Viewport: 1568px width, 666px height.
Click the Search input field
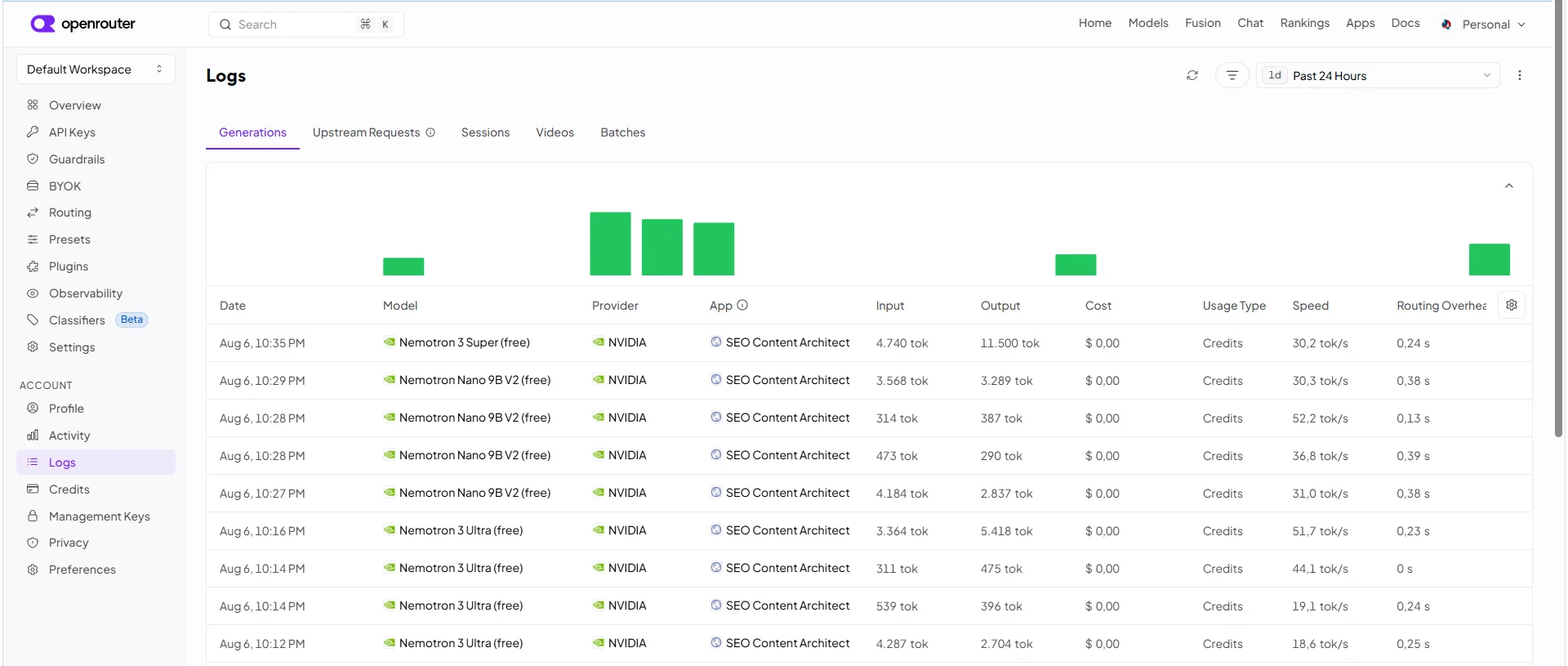[306, 25]
